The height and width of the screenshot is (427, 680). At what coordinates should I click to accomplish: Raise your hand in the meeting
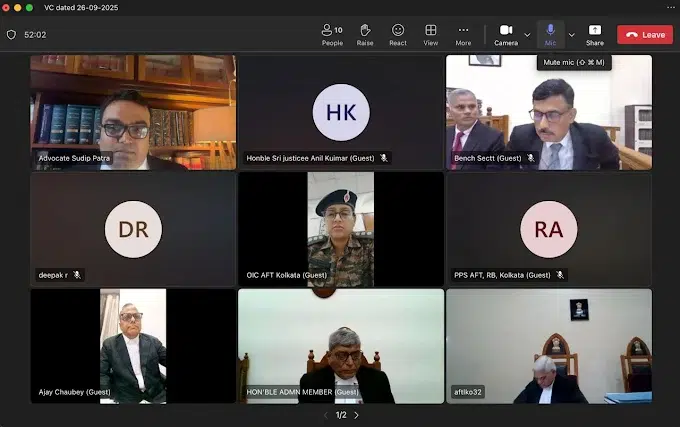pos(365,34)
